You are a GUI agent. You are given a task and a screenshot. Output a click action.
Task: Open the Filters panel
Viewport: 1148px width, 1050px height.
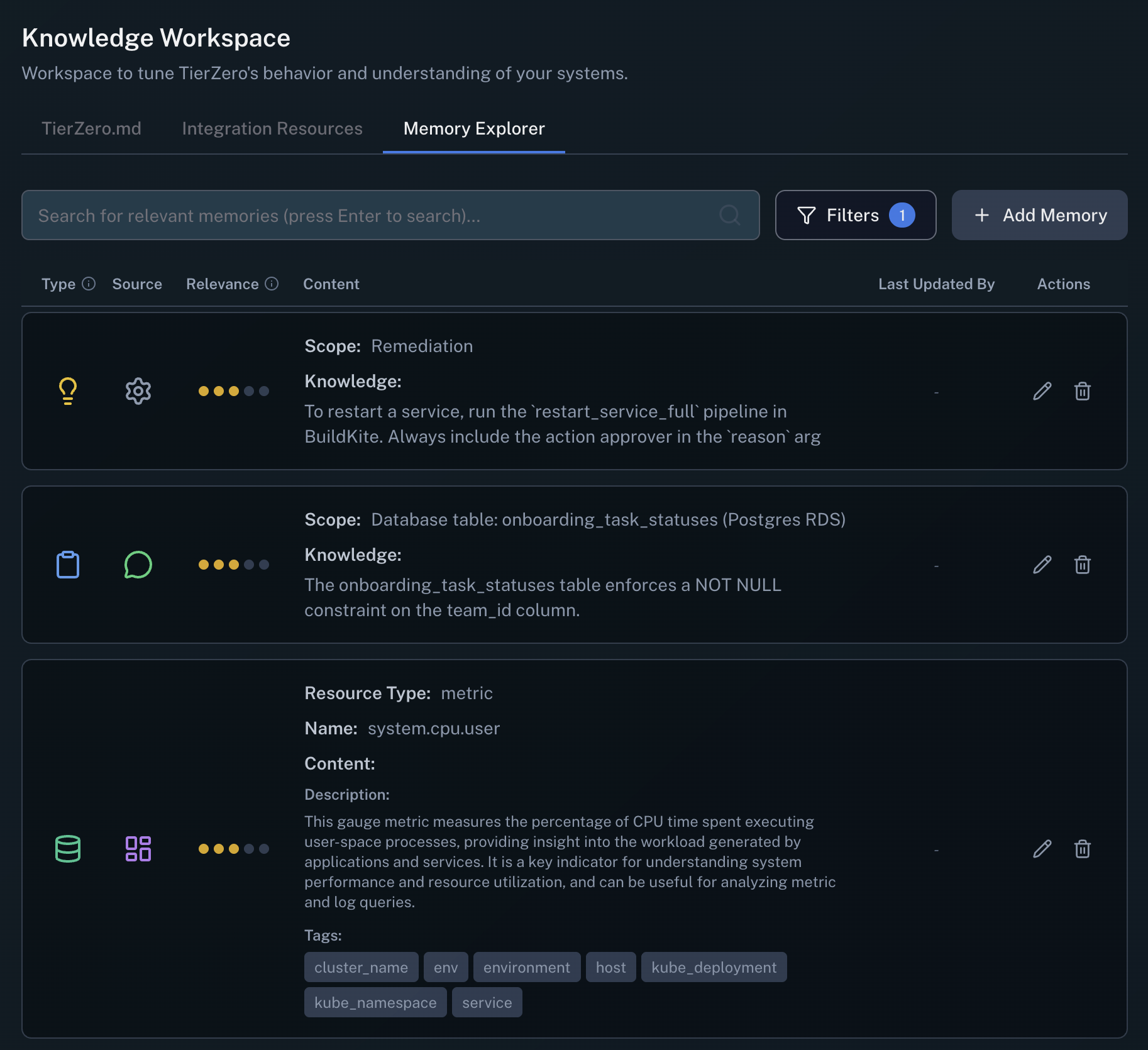856,215
